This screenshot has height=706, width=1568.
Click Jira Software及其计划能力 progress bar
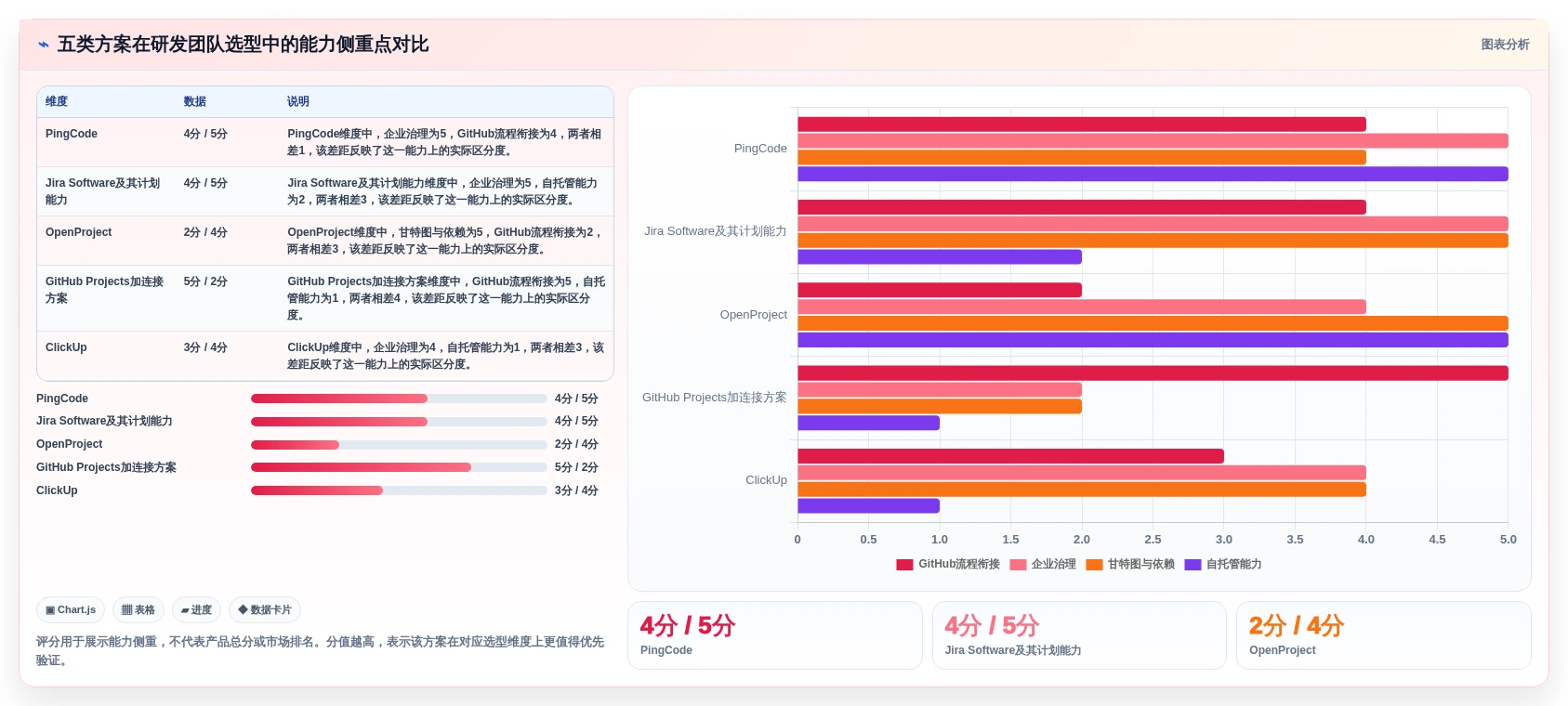coord(399,422)
